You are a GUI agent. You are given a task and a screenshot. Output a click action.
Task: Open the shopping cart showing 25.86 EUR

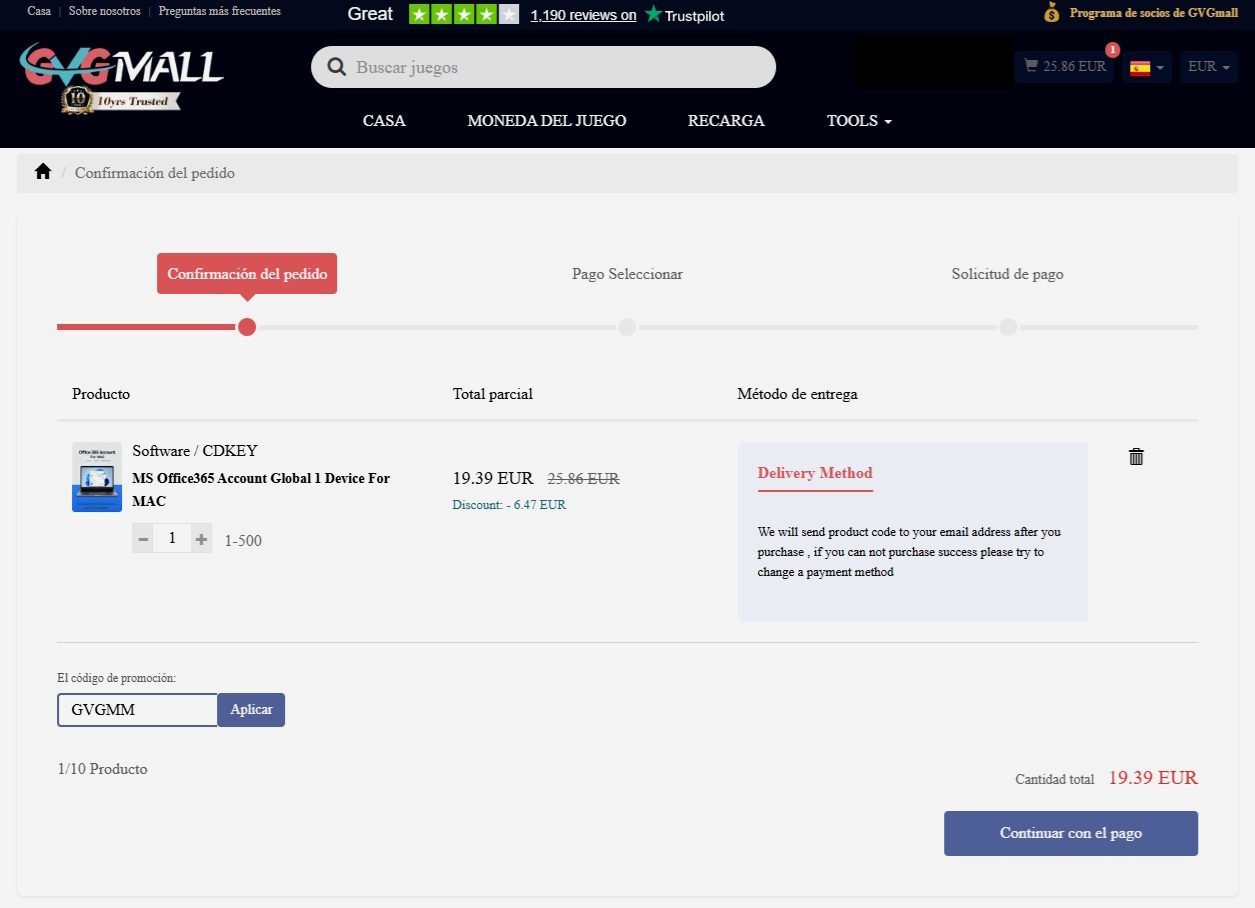tap(1064, 67)
